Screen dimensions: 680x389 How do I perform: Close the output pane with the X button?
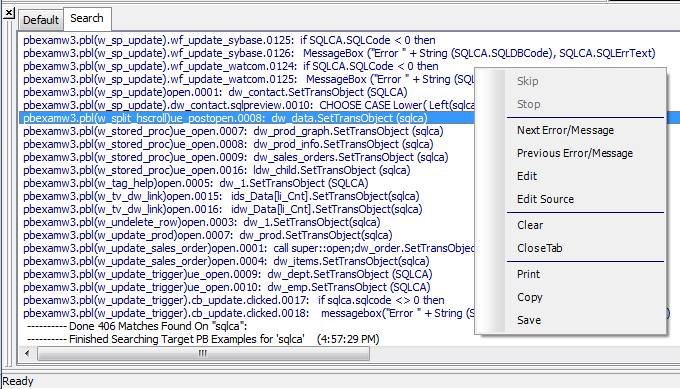pyautogui.click(x=9, y=13)
